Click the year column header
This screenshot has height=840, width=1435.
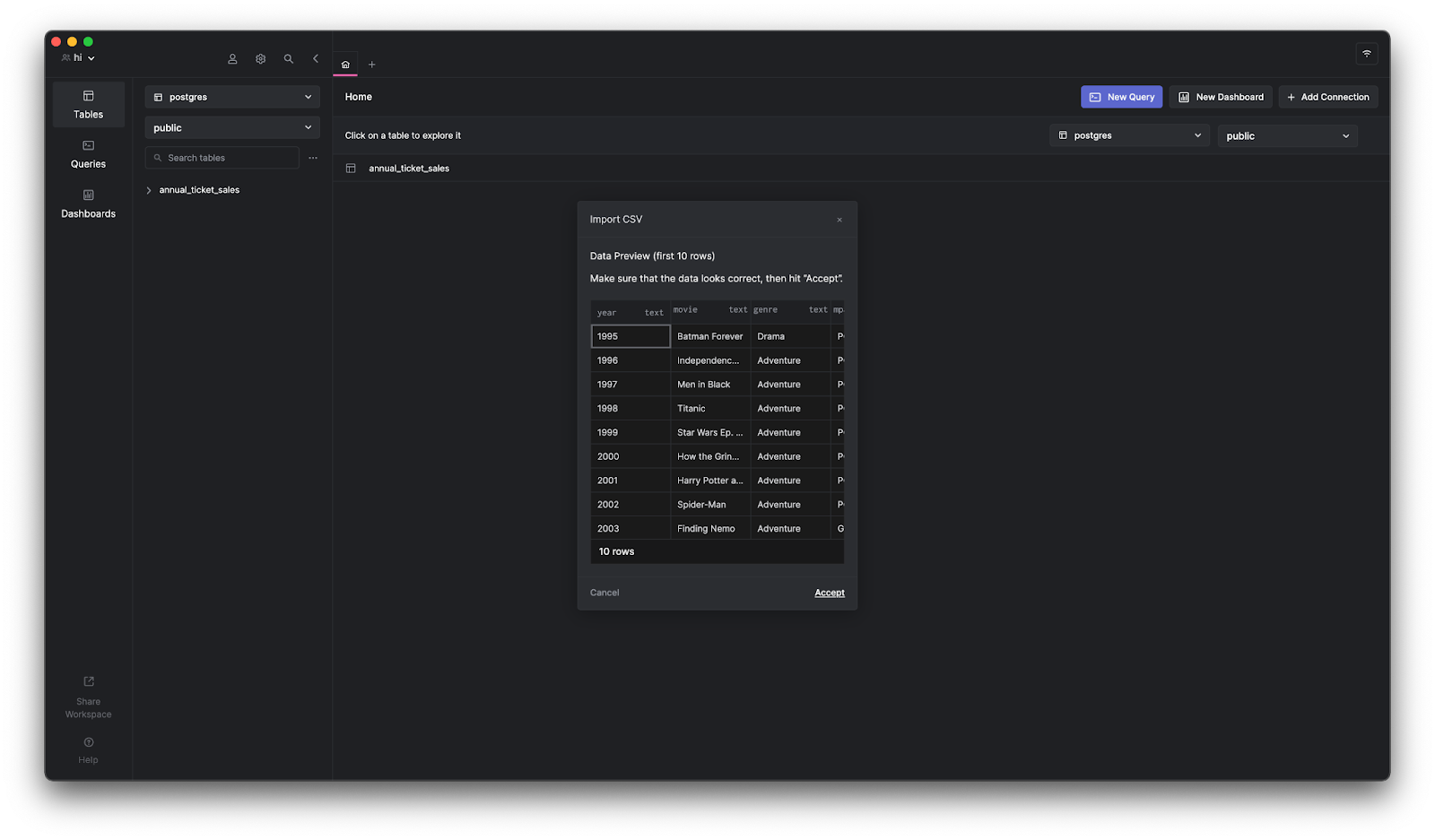point(631,312)
